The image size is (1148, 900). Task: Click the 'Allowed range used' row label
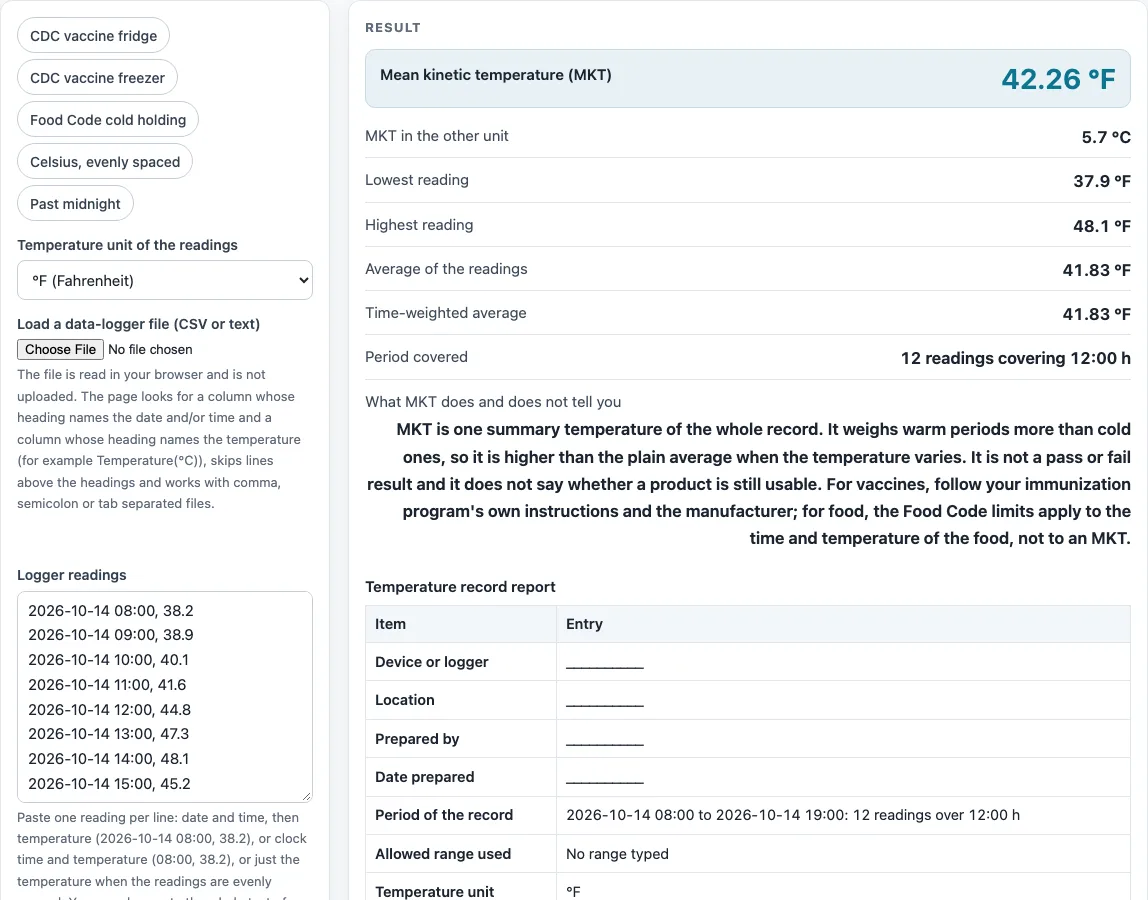coord(443,854)
